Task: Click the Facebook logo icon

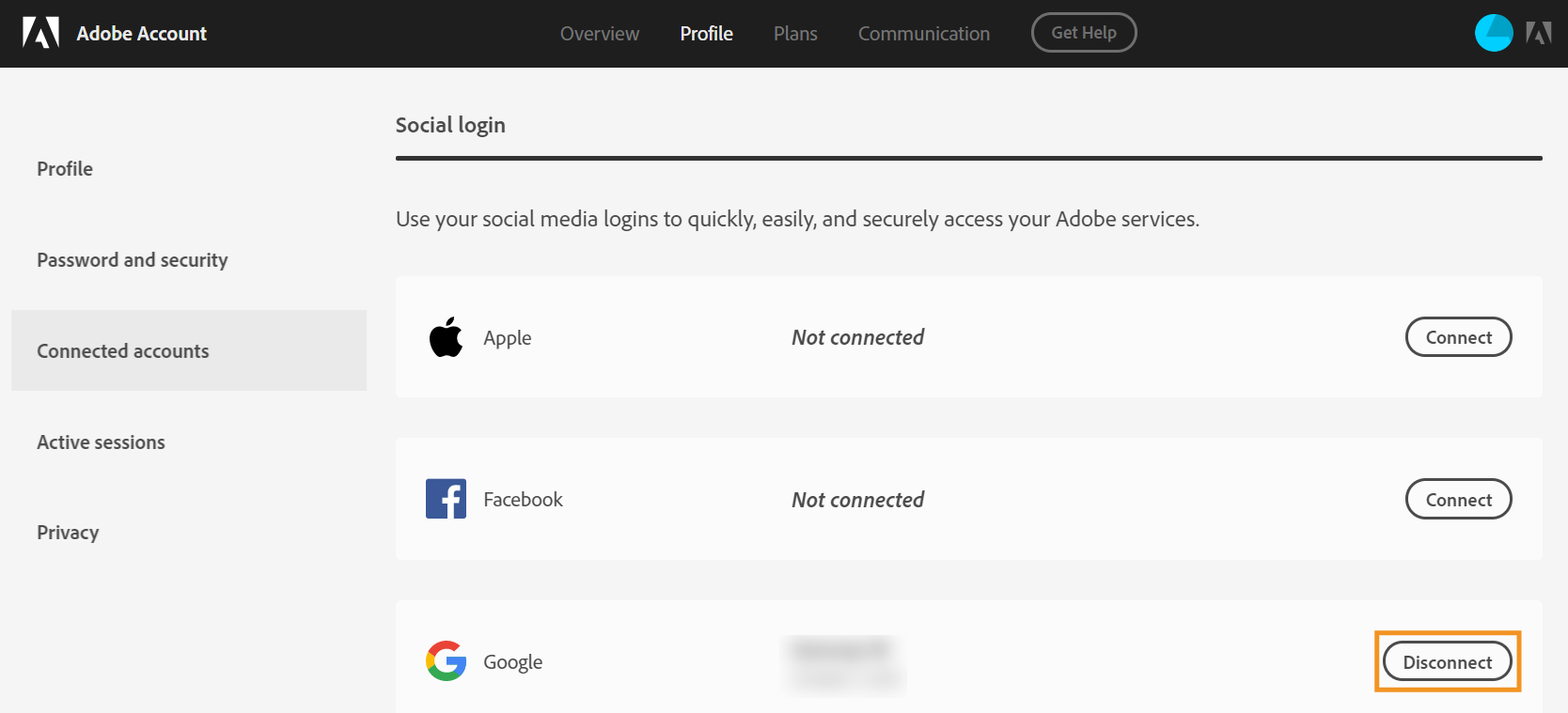Action: (446, 499)
